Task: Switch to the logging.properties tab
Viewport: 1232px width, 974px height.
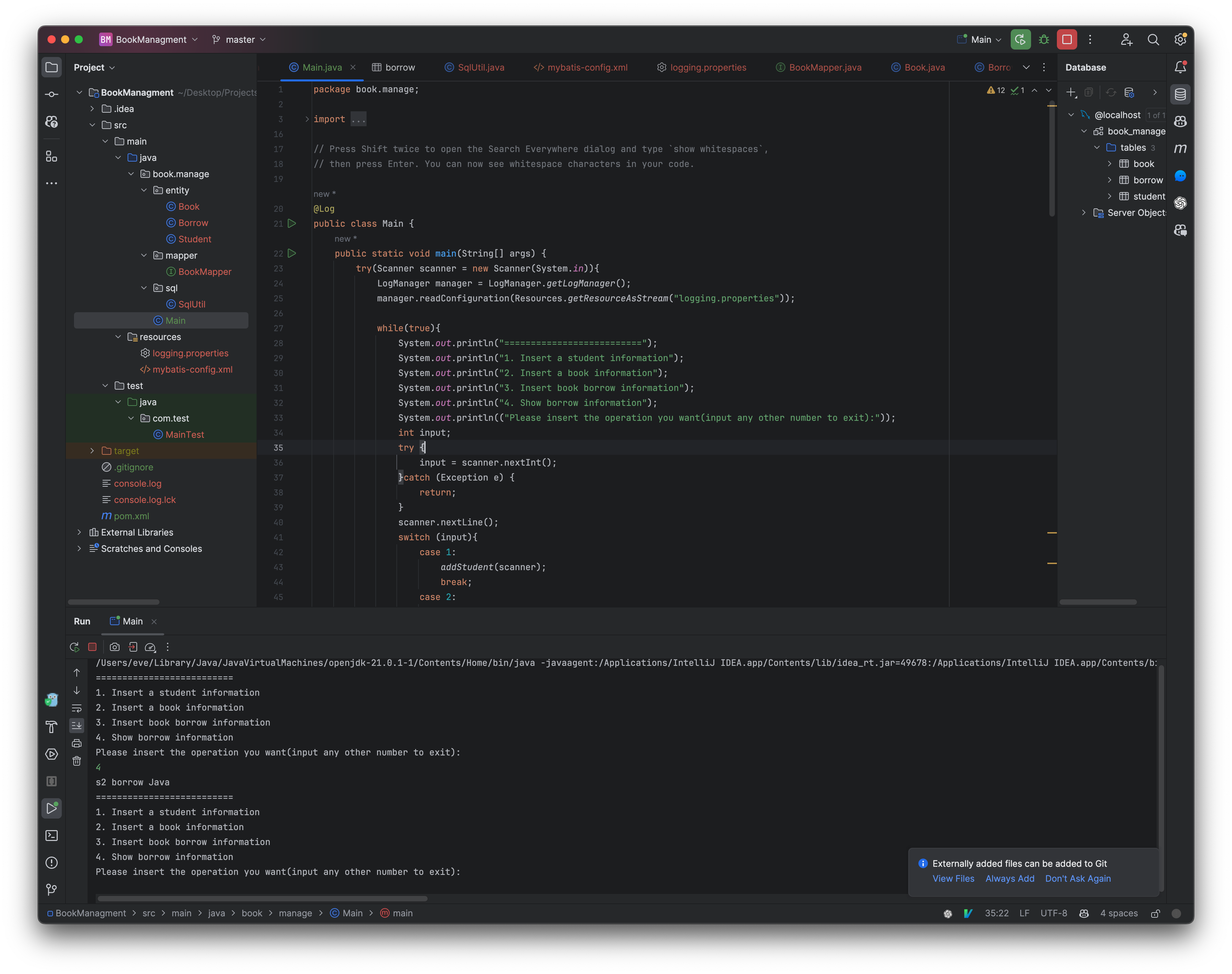Action: pyautogui.click(x=708, y=67)
